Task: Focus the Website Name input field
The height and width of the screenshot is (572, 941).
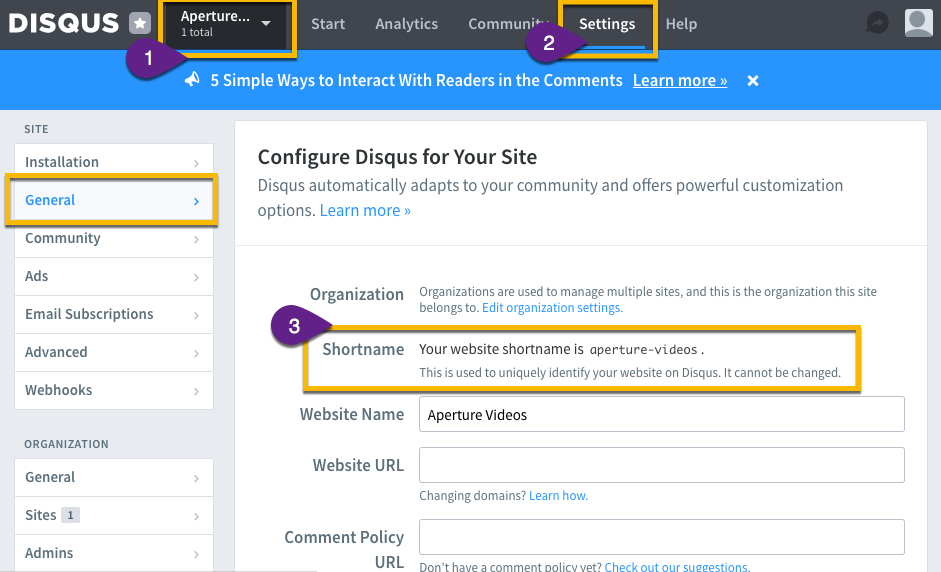Action: click(661, 414)
